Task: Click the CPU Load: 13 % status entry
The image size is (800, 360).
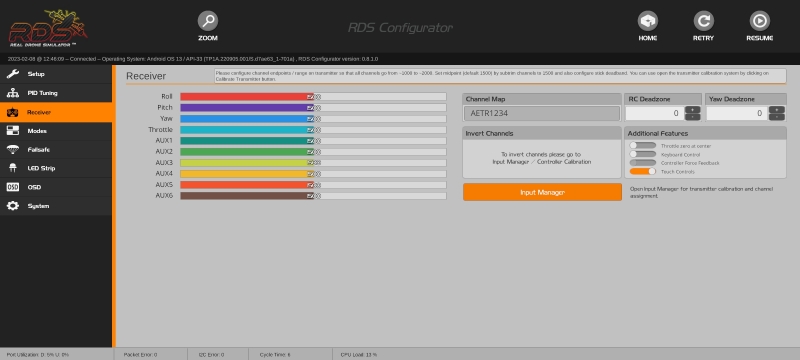Action: (x=359, y=354)
